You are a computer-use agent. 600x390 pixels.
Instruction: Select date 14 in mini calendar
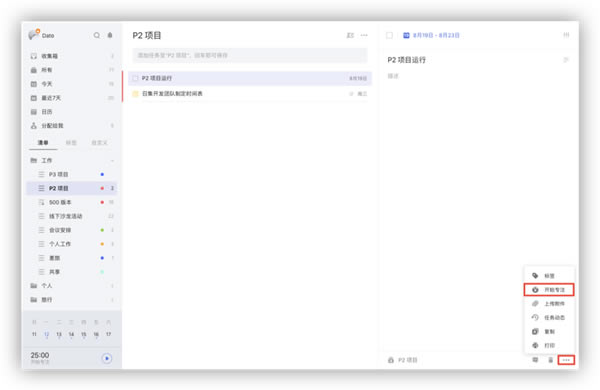point(71,334)
